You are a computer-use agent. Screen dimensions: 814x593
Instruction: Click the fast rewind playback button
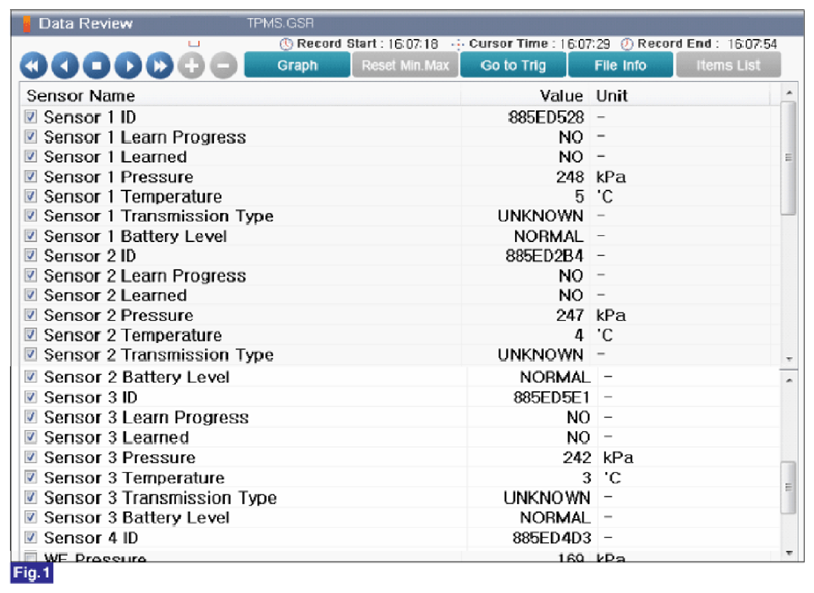pyautogui.click(x=34, y=66)
